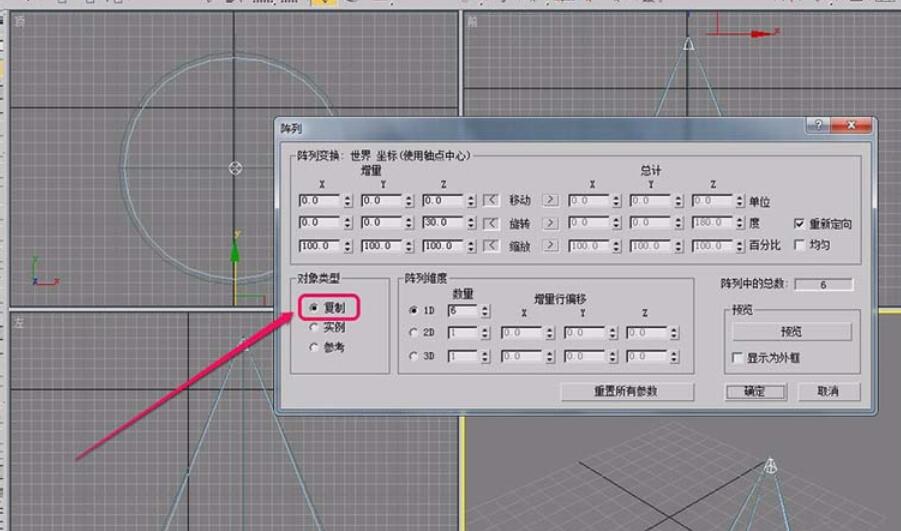Click the spinner of incremental Move Y
The width and height of the screenshot is (901, 531).
[x=409, y=201]
